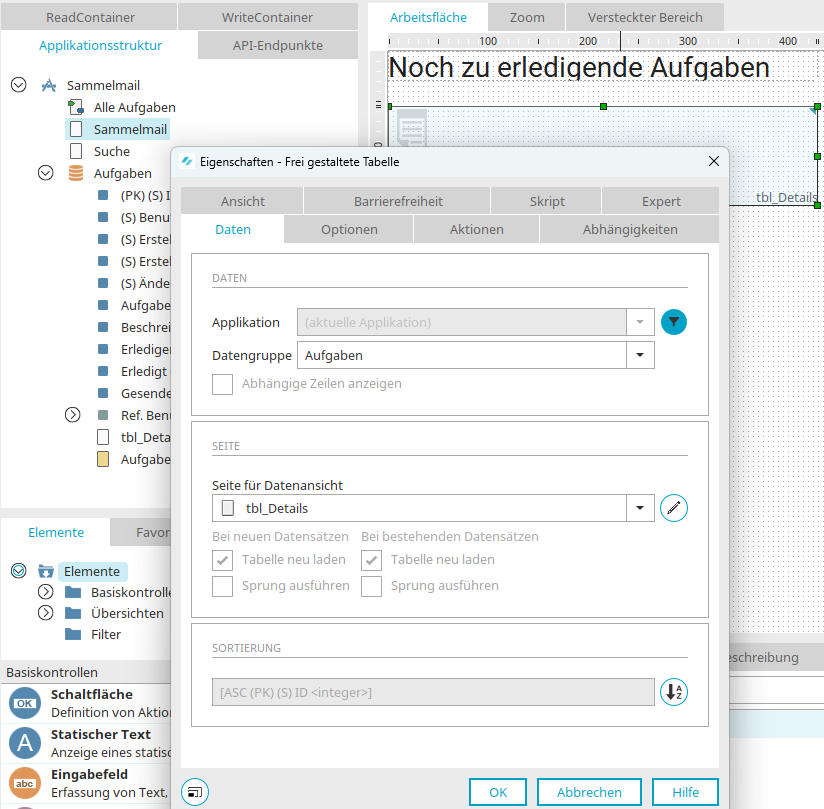Click the pencil edit icon for Datenansicht page
This screenshot has height=809, width=824.
[x=674, y=508]
